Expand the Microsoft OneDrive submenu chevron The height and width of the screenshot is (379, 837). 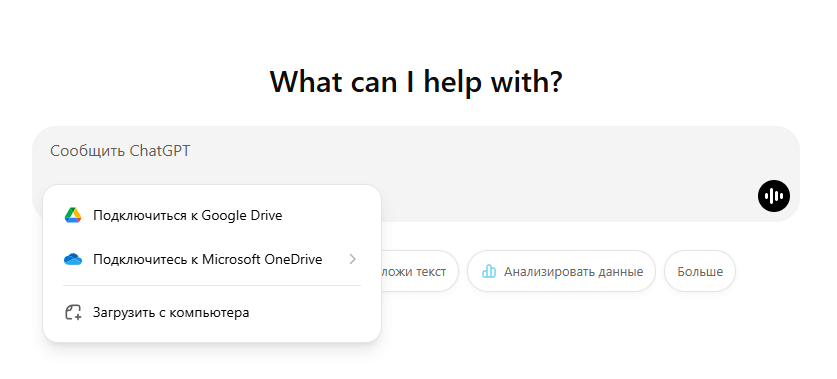click(x=352, y=259)
